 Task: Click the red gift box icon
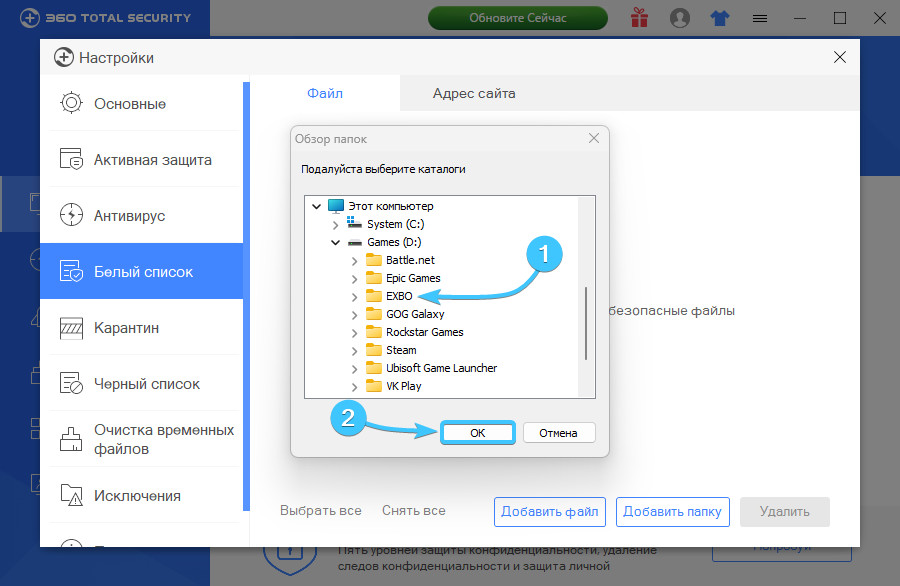click(639, 18)
